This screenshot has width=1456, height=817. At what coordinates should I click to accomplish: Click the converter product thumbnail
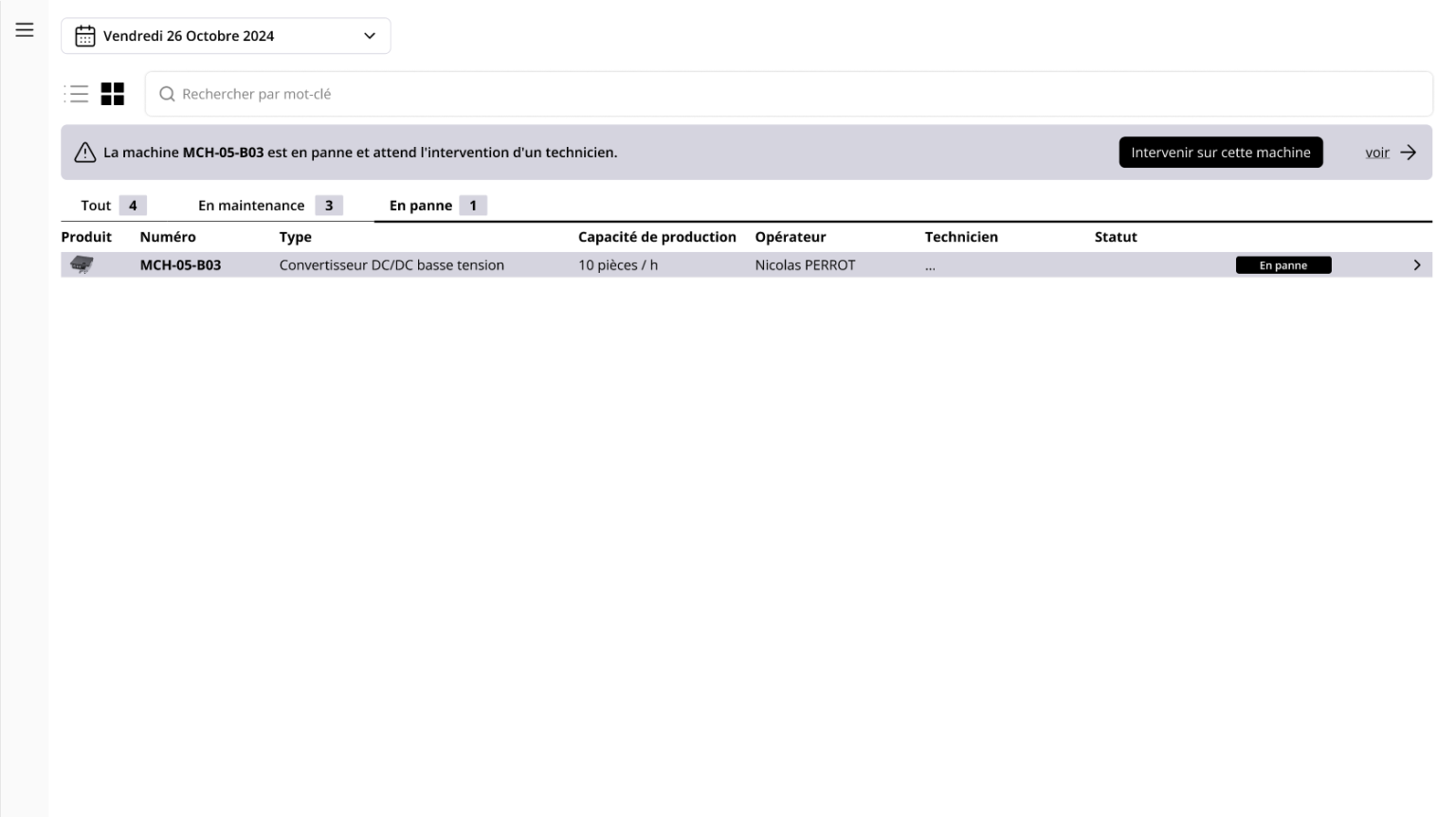(82, 265)
